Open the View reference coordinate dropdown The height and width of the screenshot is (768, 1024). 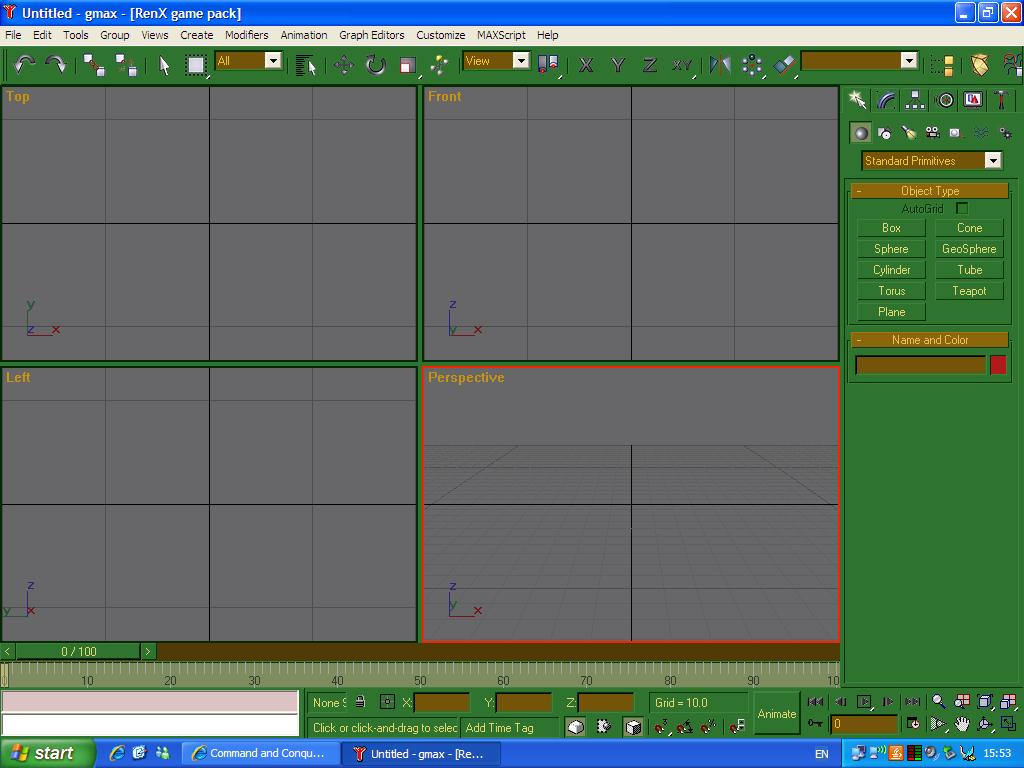pyautogui.click(x=521, y=61)
